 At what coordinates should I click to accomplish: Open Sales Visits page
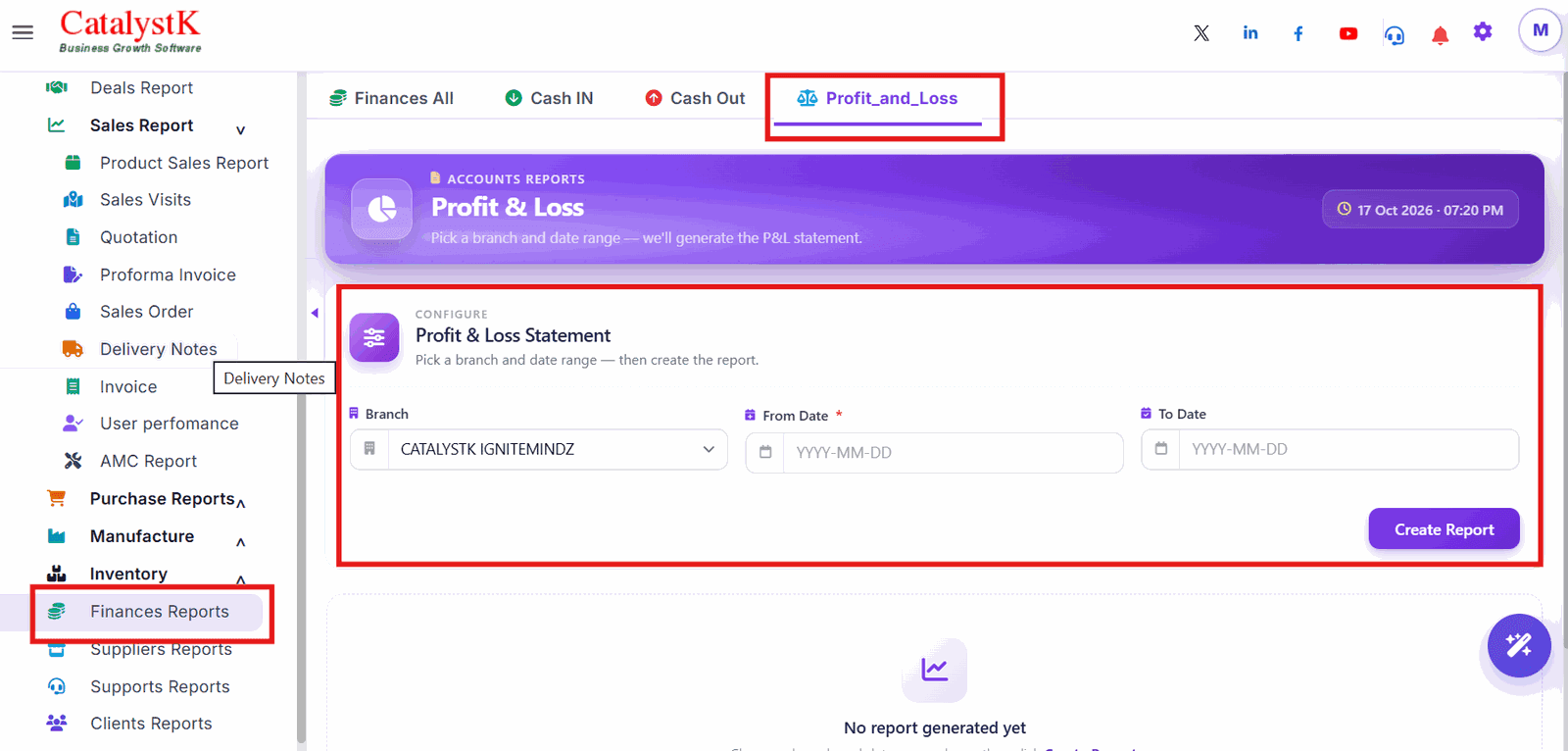click(145, 200)
